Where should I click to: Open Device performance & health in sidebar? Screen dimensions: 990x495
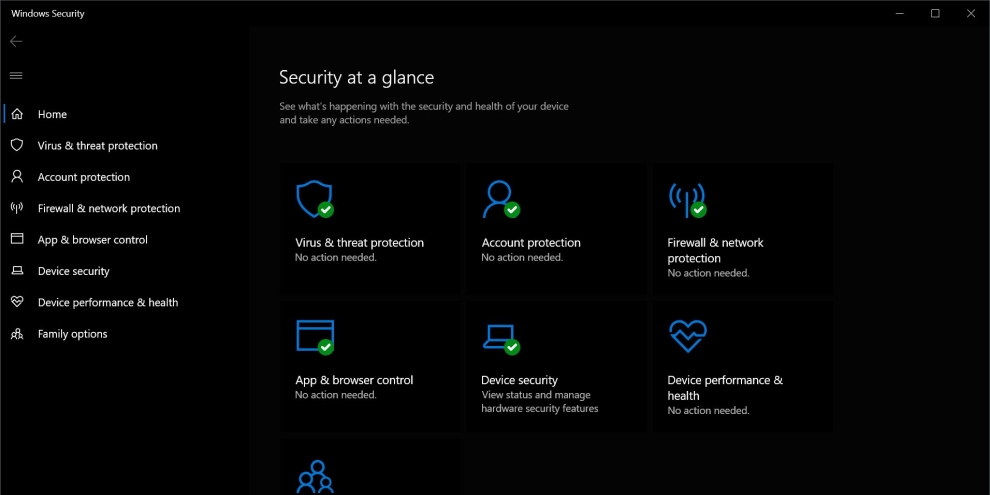point(108,302)
